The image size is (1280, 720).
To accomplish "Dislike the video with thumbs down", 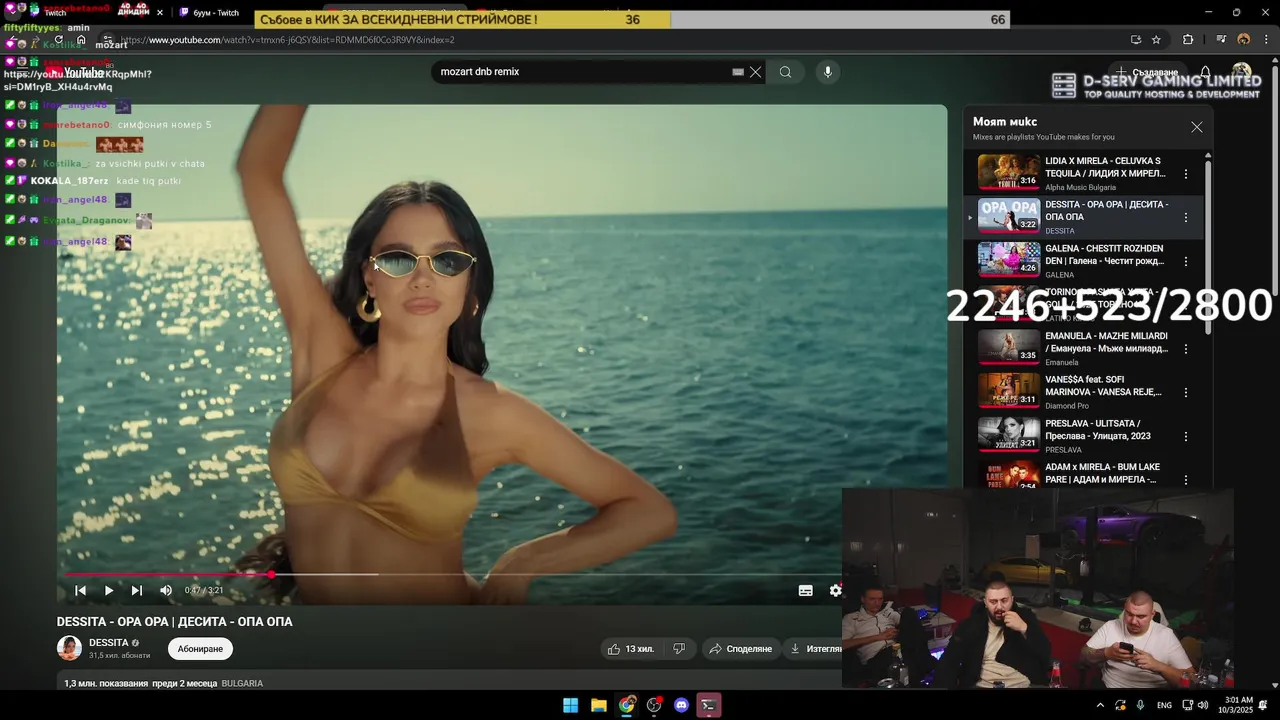I will click(679, 649).
